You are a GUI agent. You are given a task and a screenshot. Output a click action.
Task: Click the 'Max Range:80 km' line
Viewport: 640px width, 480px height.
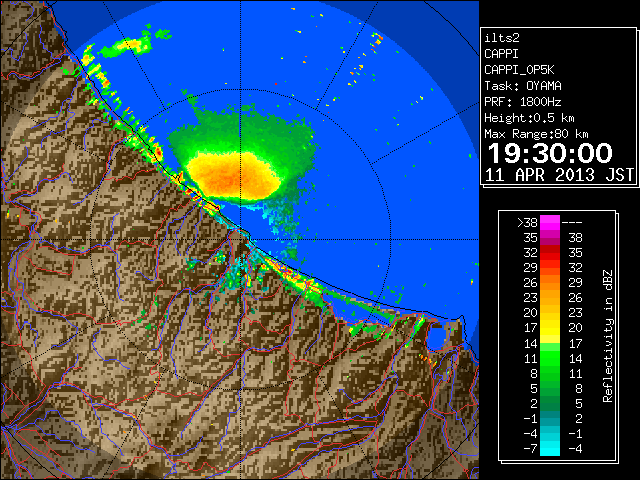click(536, 134)
